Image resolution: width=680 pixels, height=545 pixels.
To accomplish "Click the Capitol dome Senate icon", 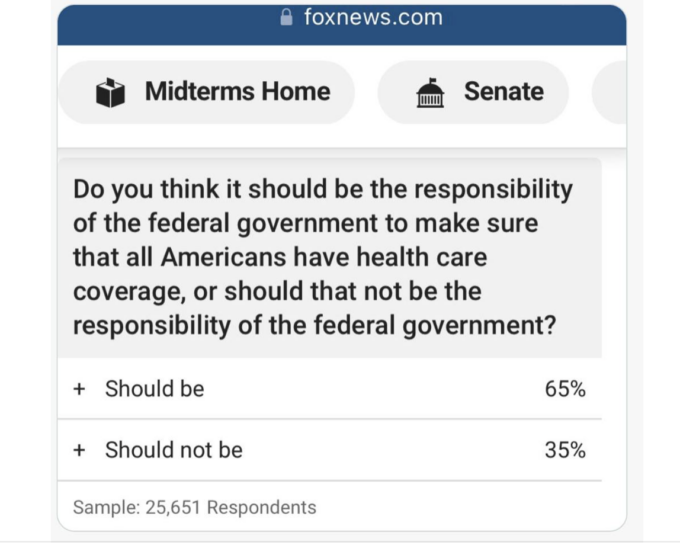I will pyautogui.click(x=430, y=92).
